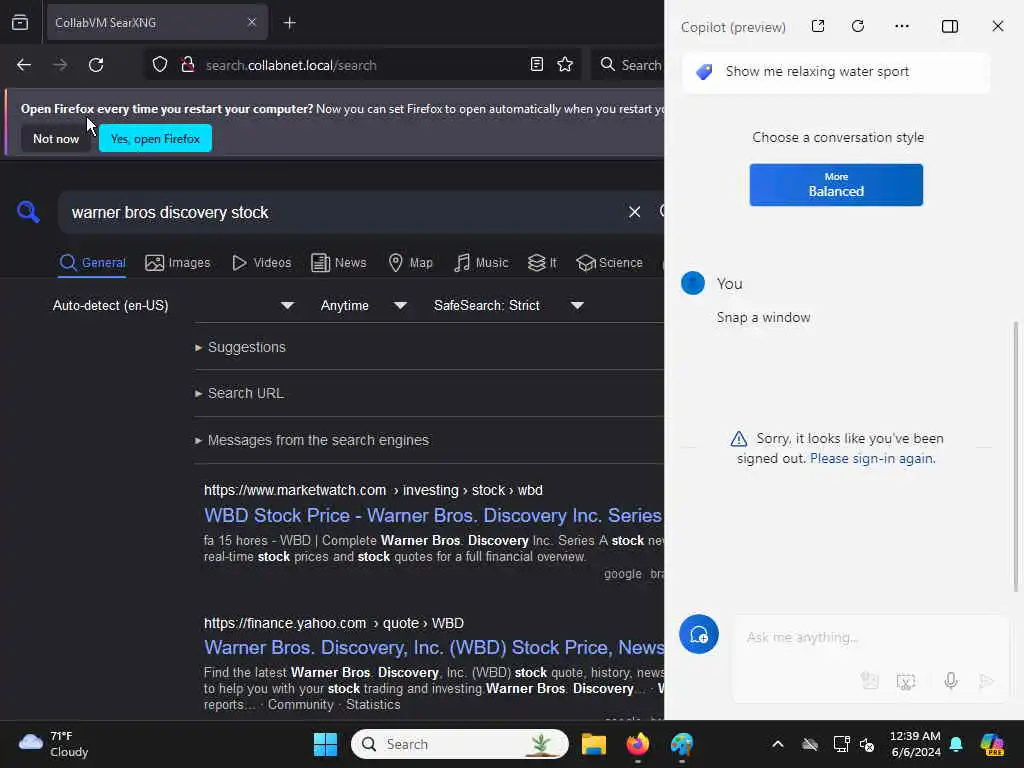Viewport: 1024px width, 768px height.
Task: Refresh the Copilot pane
Action: pos(858,26)
